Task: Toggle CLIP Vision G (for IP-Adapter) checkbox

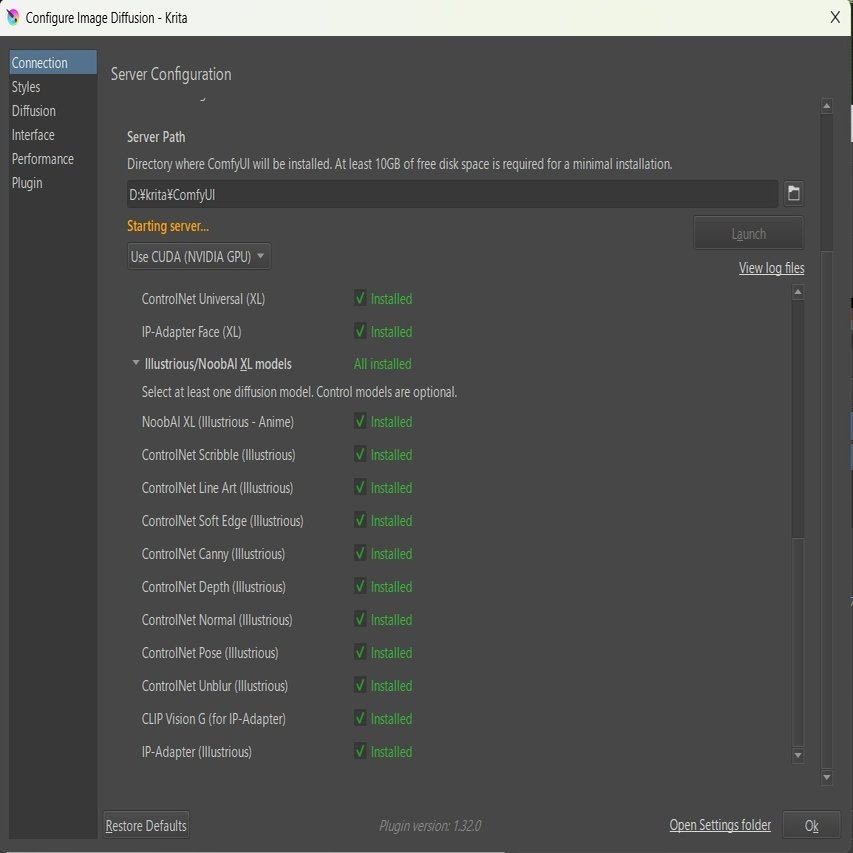Action: pyautogui.click(x=360, y=718)
